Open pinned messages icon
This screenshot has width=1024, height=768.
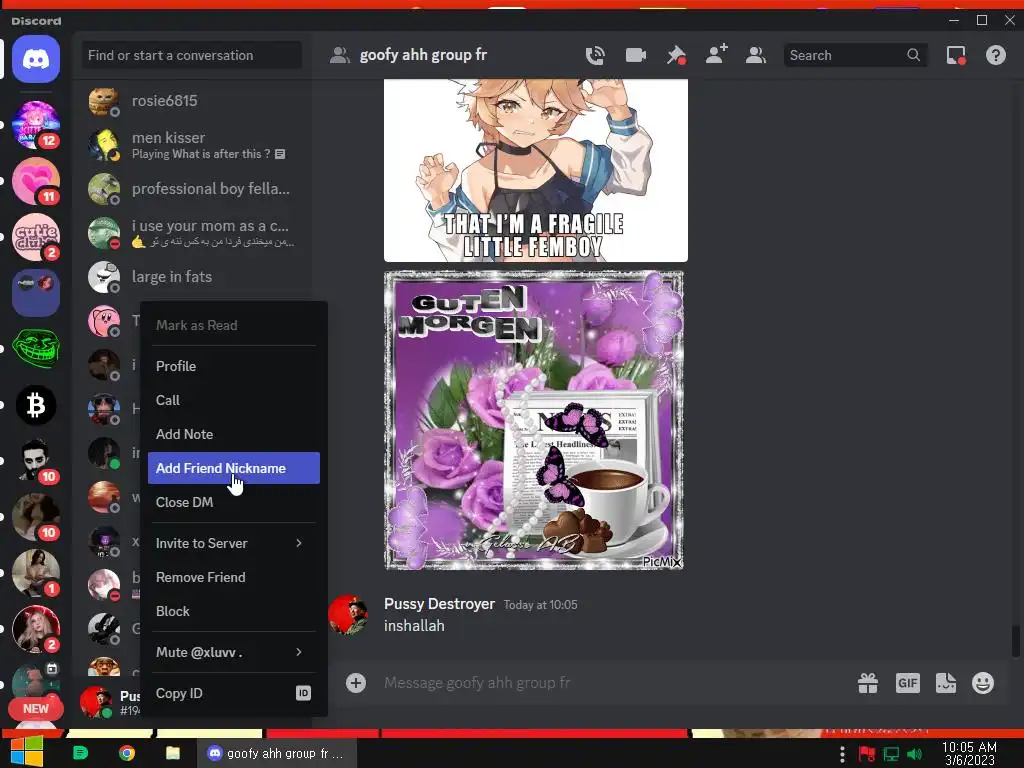(676, 56)
